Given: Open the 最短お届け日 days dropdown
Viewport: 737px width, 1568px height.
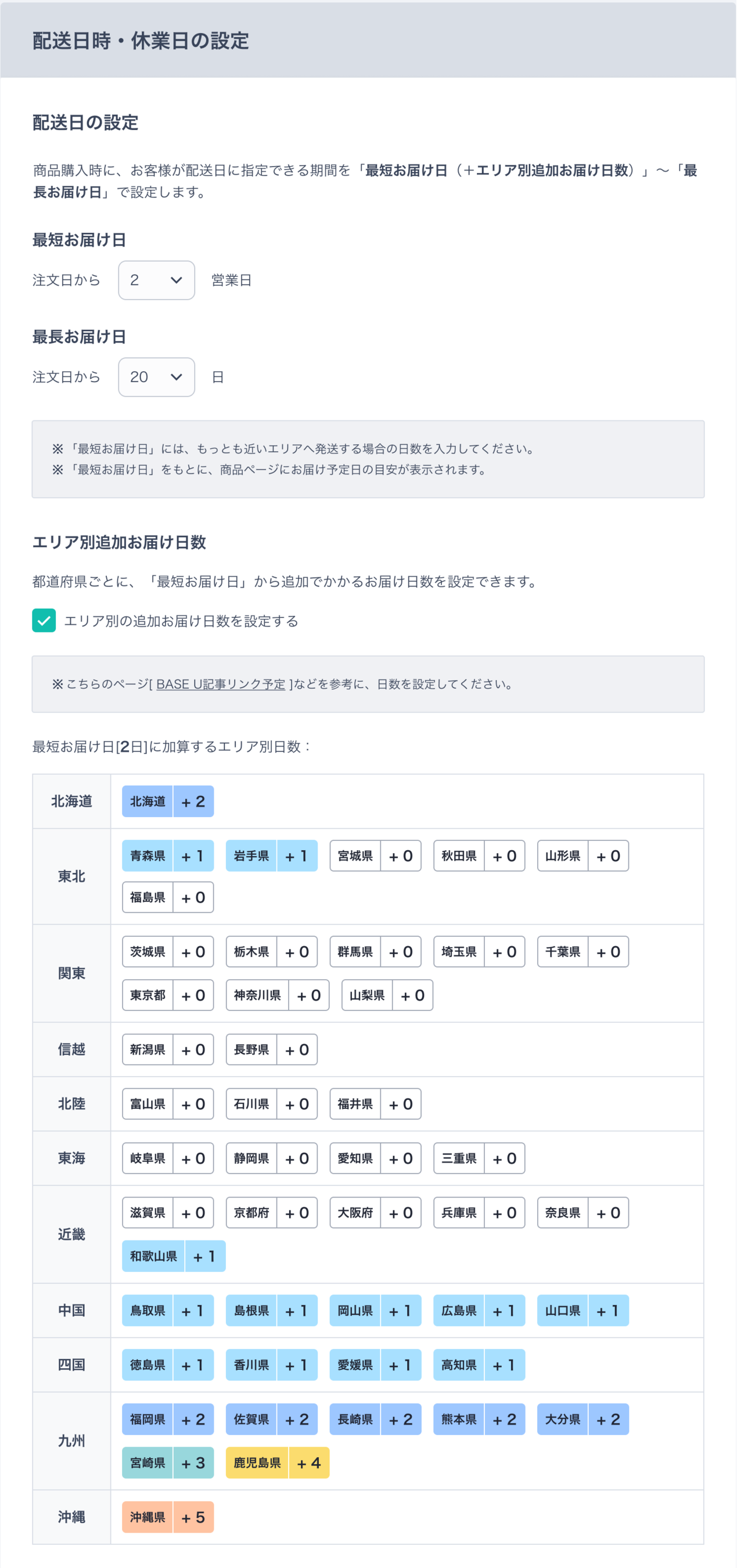Looking at the screenshot, I should (x=156, y=280).
